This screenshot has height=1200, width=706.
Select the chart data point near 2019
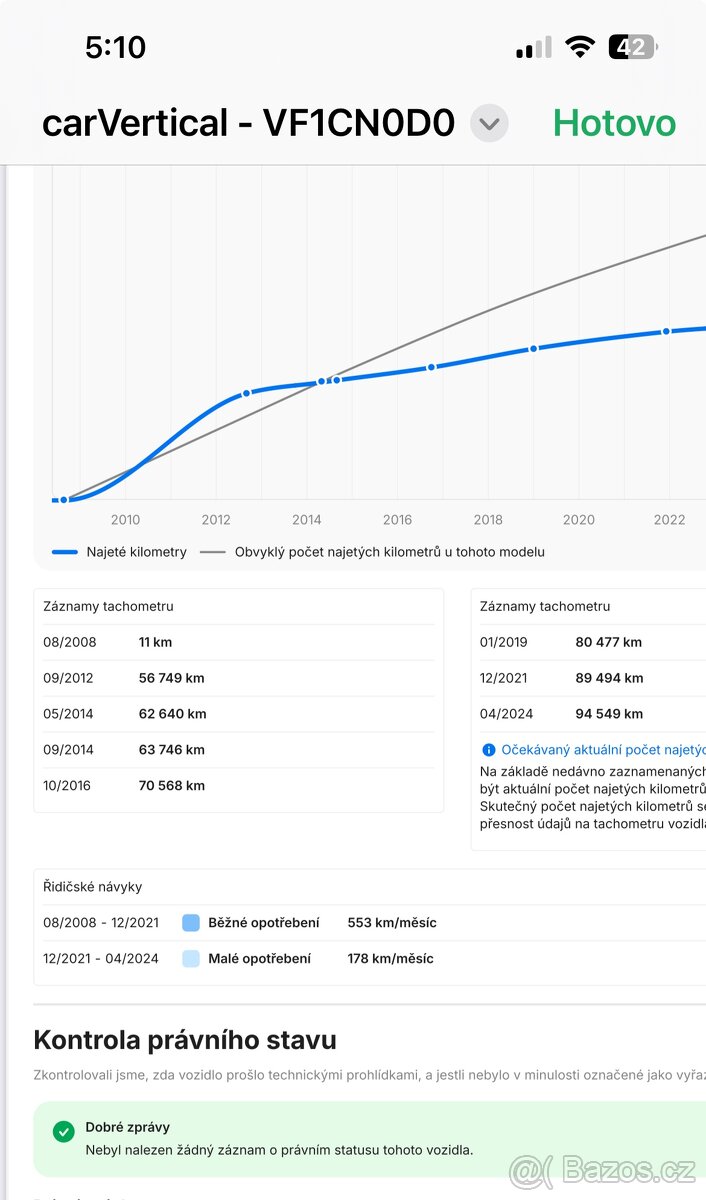click(533, 349)
